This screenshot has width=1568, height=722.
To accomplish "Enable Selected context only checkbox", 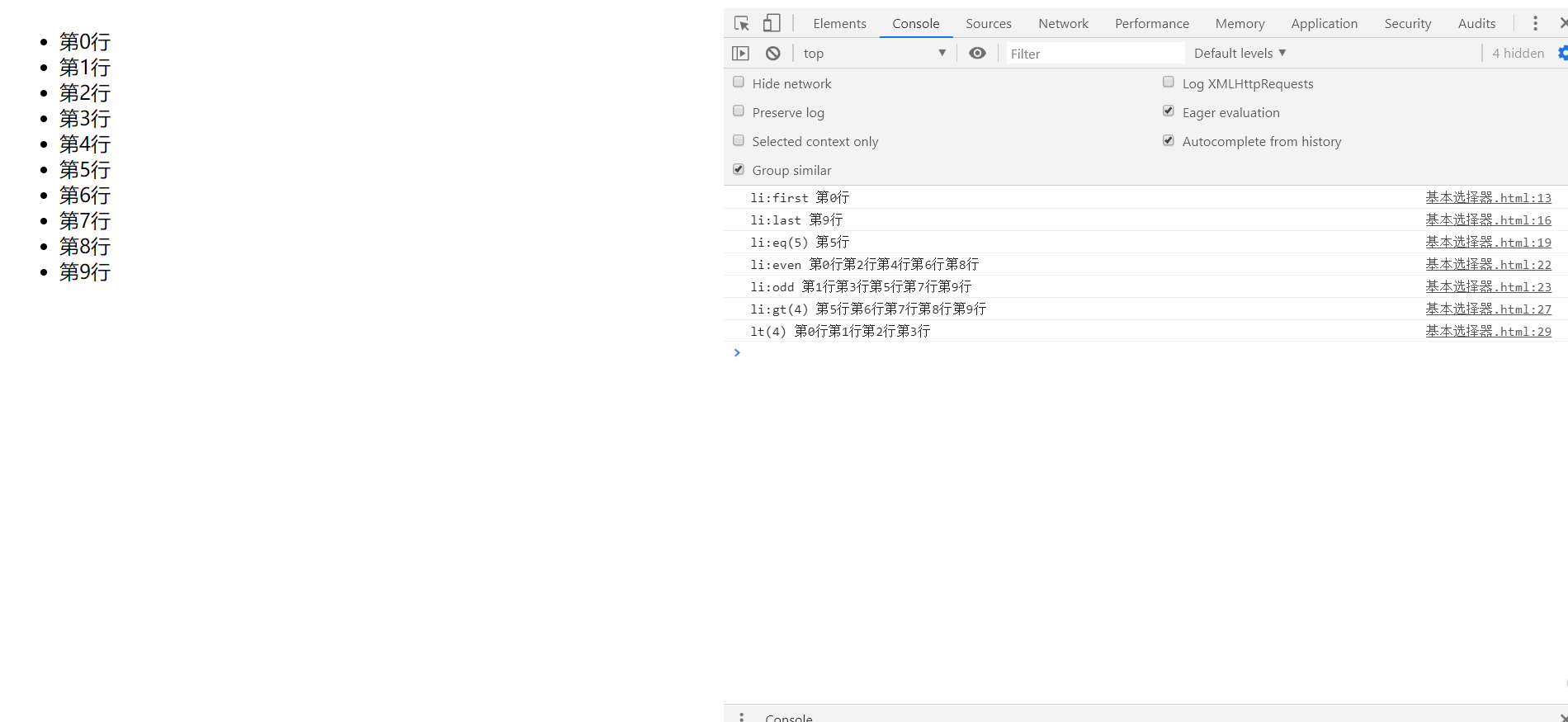I will click(x=739, y=140).
